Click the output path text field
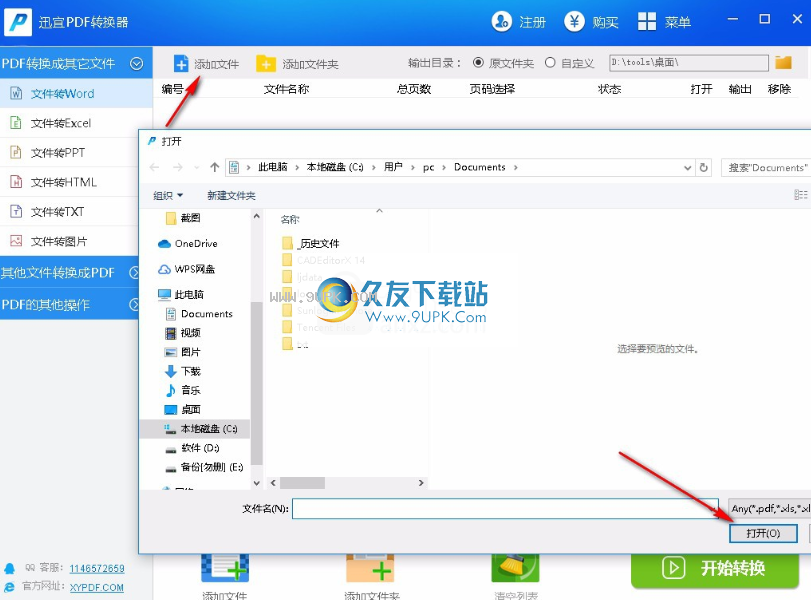 click(x=688, y=63)
